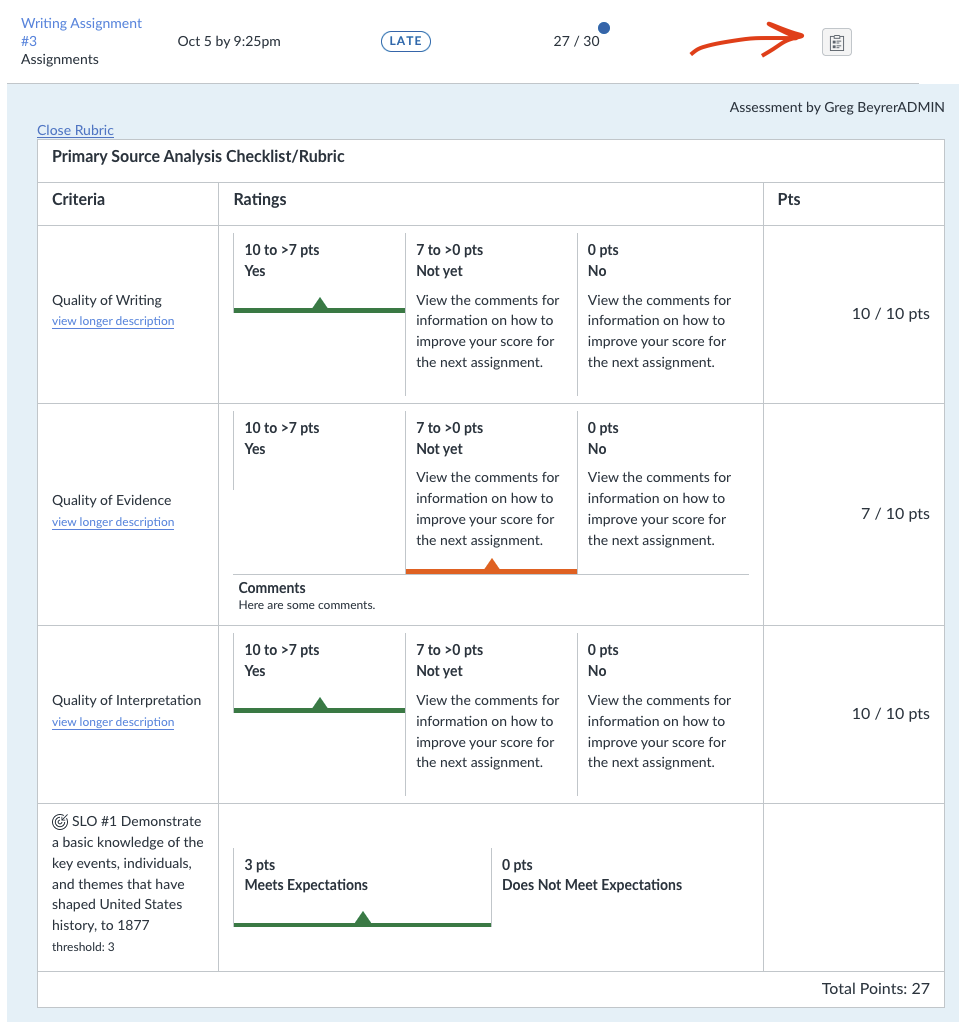Screen dimensions: 967x1033
Task: Click the Close Rubric link
Action: pos(75,130)
